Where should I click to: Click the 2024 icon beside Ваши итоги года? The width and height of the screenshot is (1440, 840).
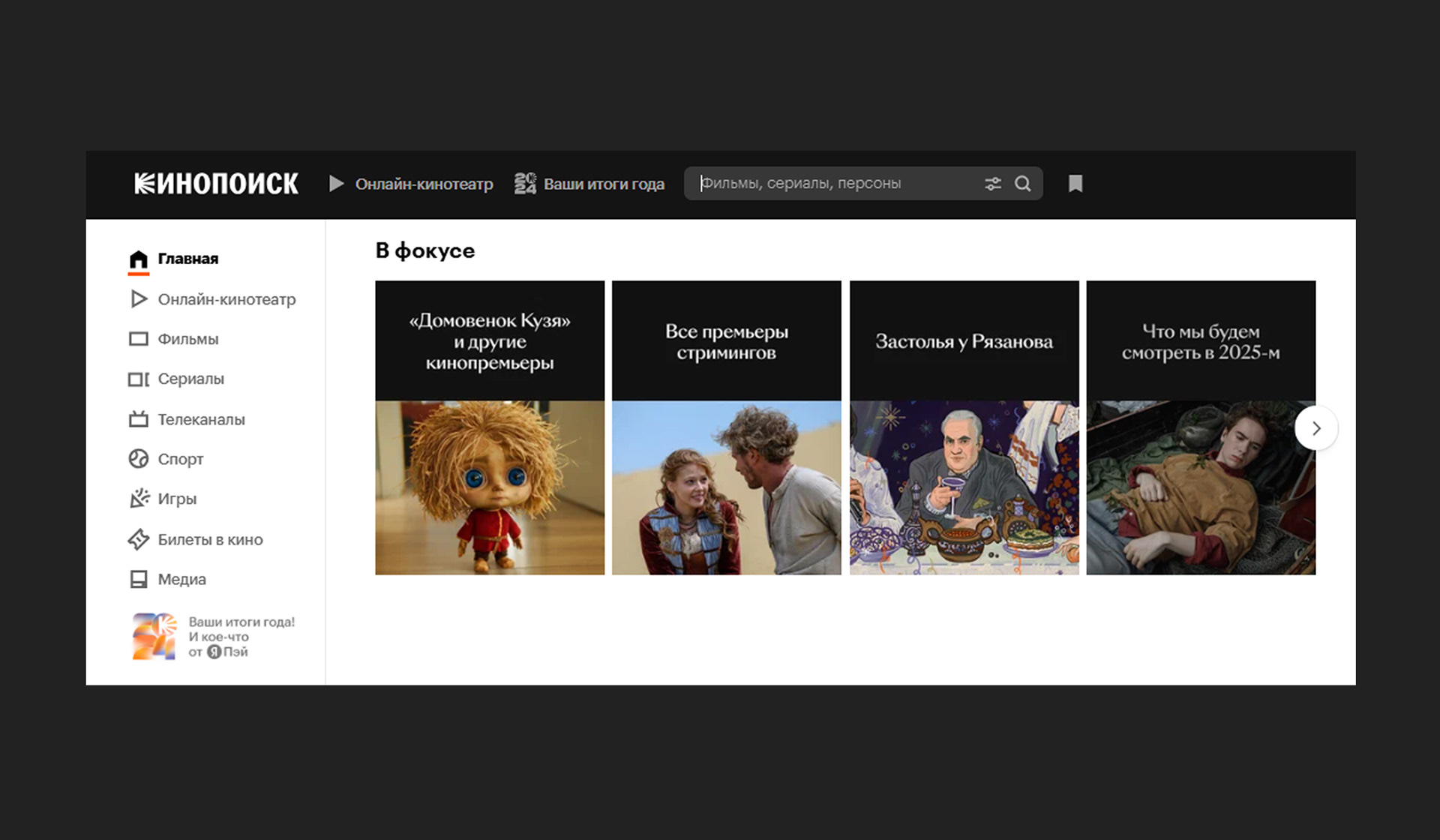pyautogui.click(x=525, y=184)
